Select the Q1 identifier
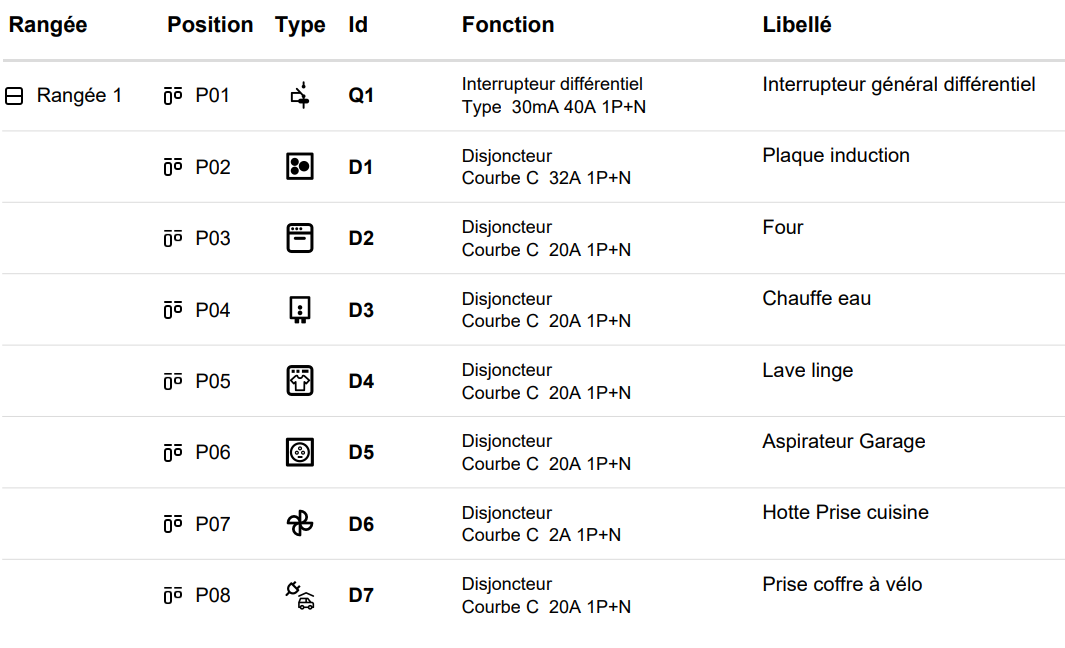The height and width of the screenshot is (648, 1065). [x=361, y=96]
